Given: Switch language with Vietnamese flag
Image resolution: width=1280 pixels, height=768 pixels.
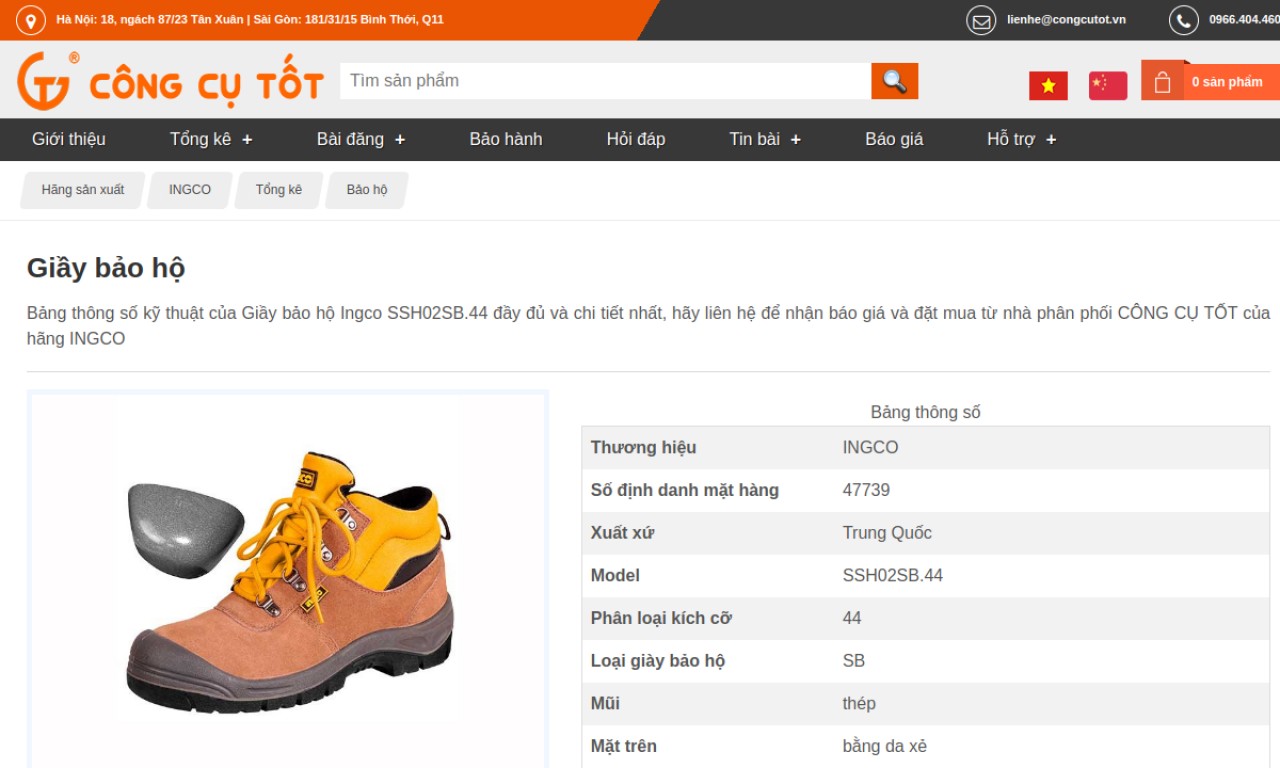Looking at the screenshot, I should (1048, 86).
